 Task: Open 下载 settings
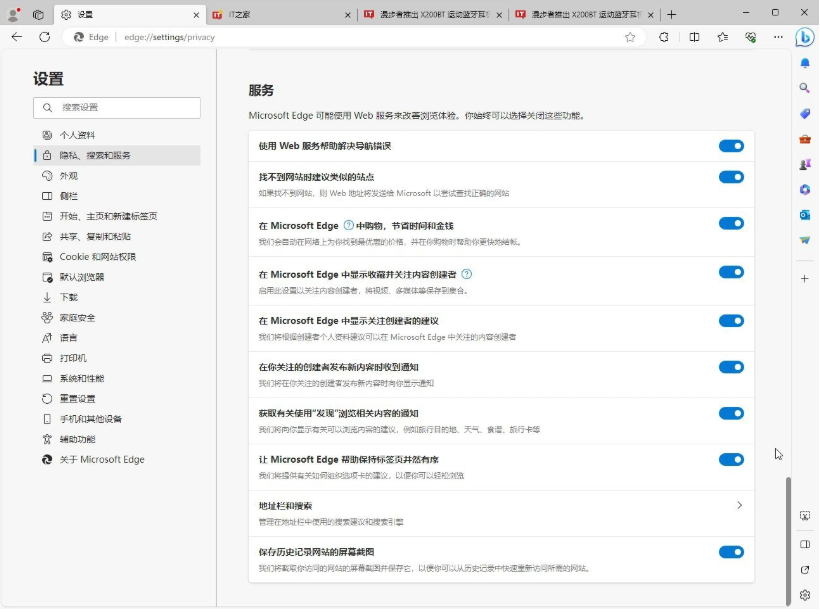[117, 297]
